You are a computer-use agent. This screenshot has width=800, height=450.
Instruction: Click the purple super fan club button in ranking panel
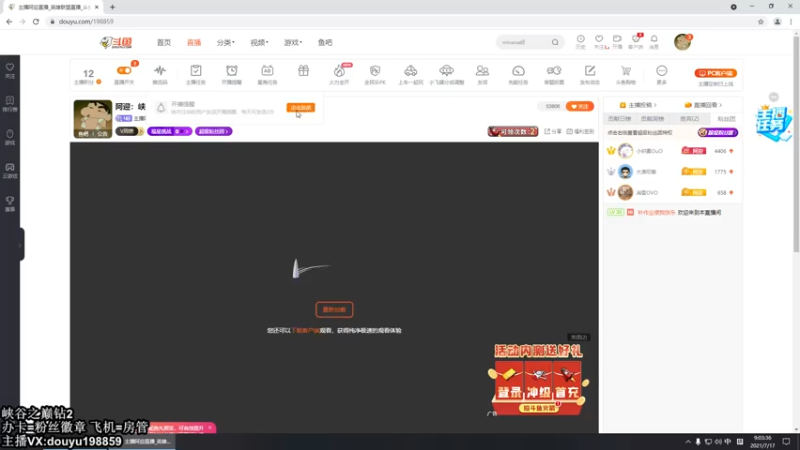point(717,133)
